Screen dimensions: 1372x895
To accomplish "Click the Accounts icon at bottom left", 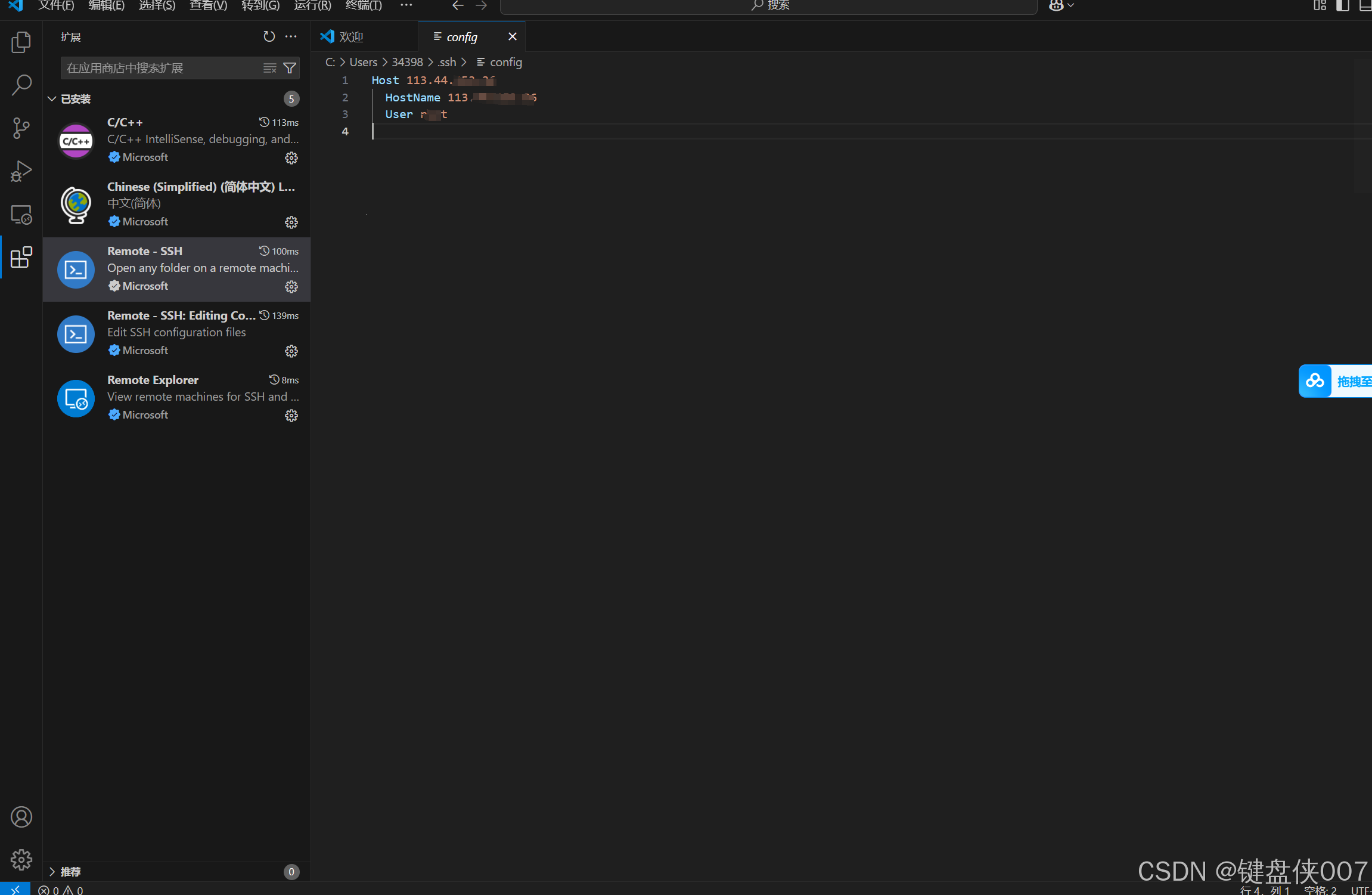I will [x=21, y=817].
